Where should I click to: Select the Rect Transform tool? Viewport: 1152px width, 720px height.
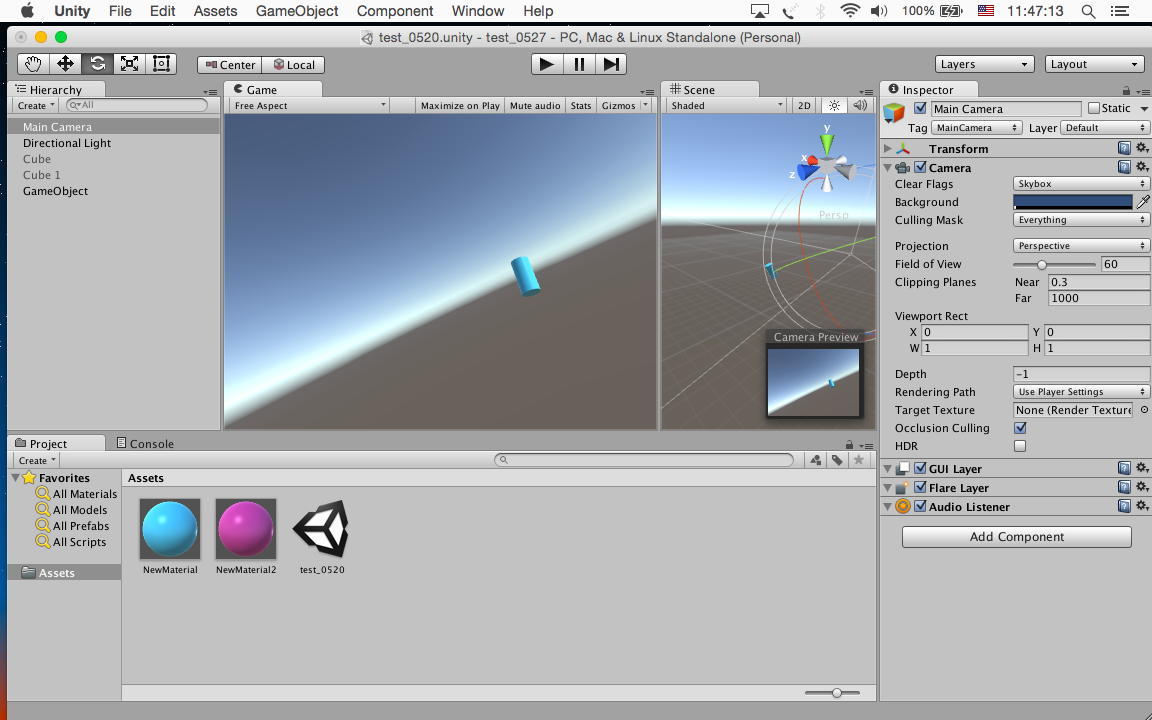(x=161, y=64)
